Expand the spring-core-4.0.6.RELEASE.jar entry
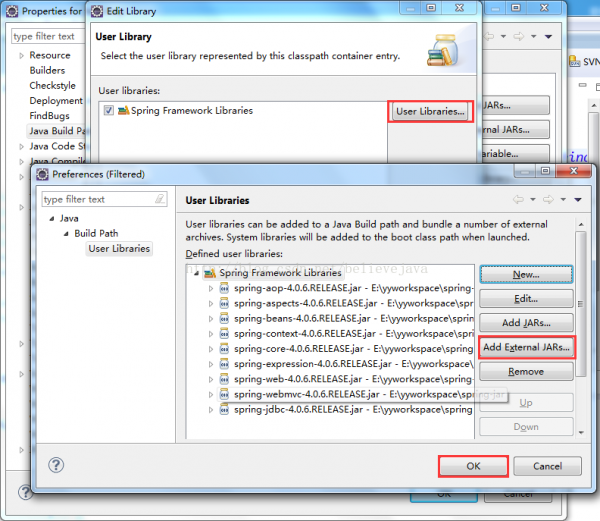This screenshot has height=521, width=600. (x=211, y=349)
